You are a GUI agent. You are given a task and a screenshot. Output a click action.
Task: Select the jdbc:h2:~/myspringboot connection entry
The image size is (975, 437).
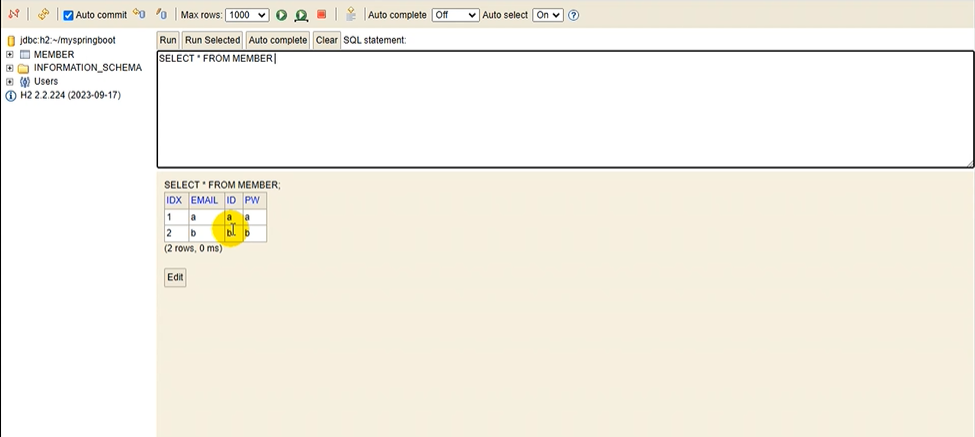[67, 40]
